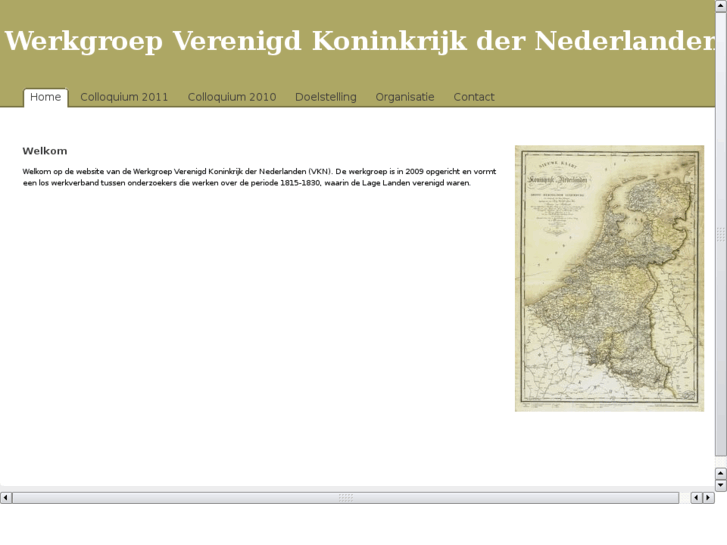Click the horizontal scrollbar left arrow at far left
727x545 pixels.
pos(6,498)
